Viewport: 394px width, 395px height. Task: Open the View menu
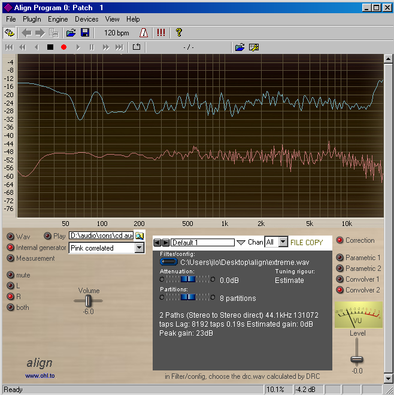112,19
